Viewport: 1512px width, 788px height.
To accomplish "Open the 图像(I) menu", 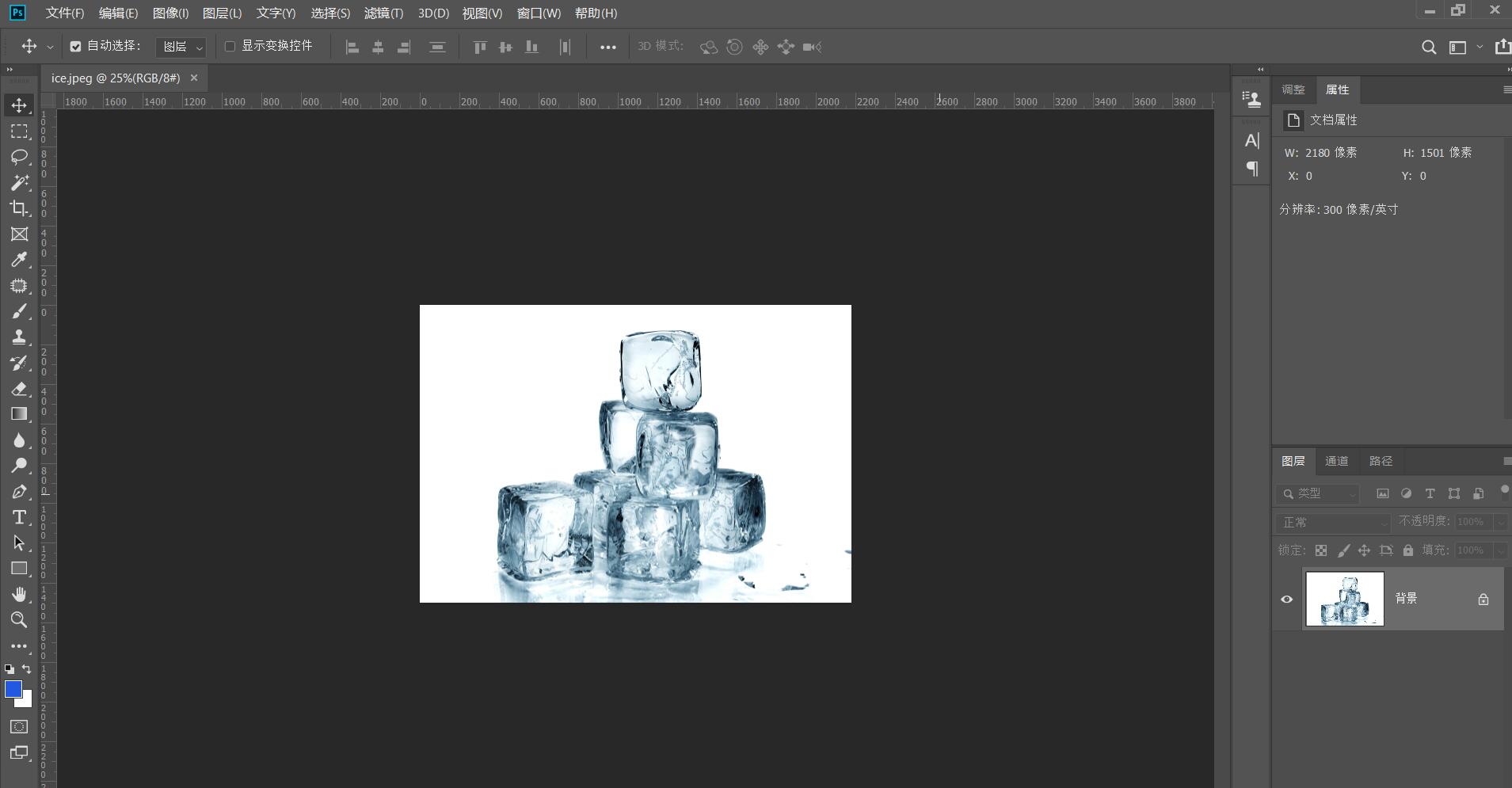I will point(170,13).
